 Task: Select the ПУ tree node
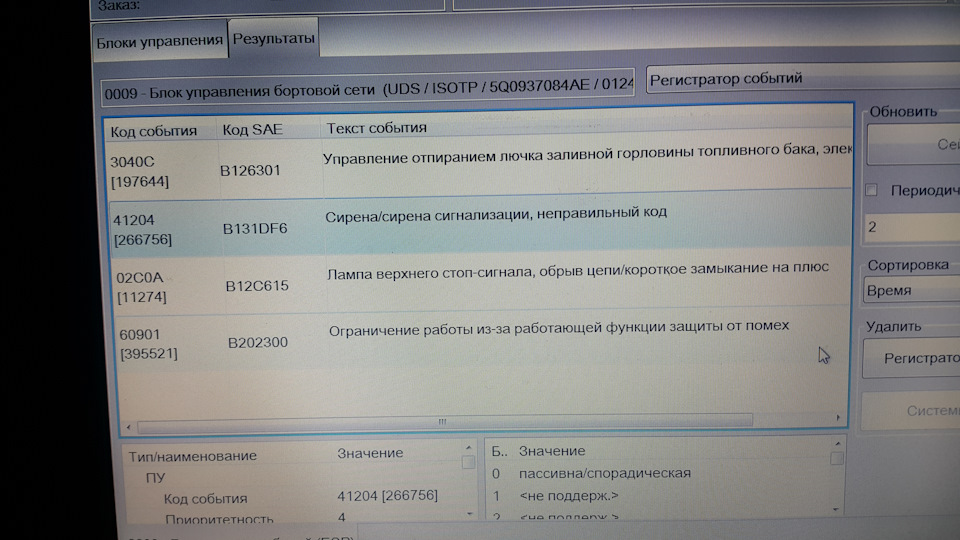156,478
